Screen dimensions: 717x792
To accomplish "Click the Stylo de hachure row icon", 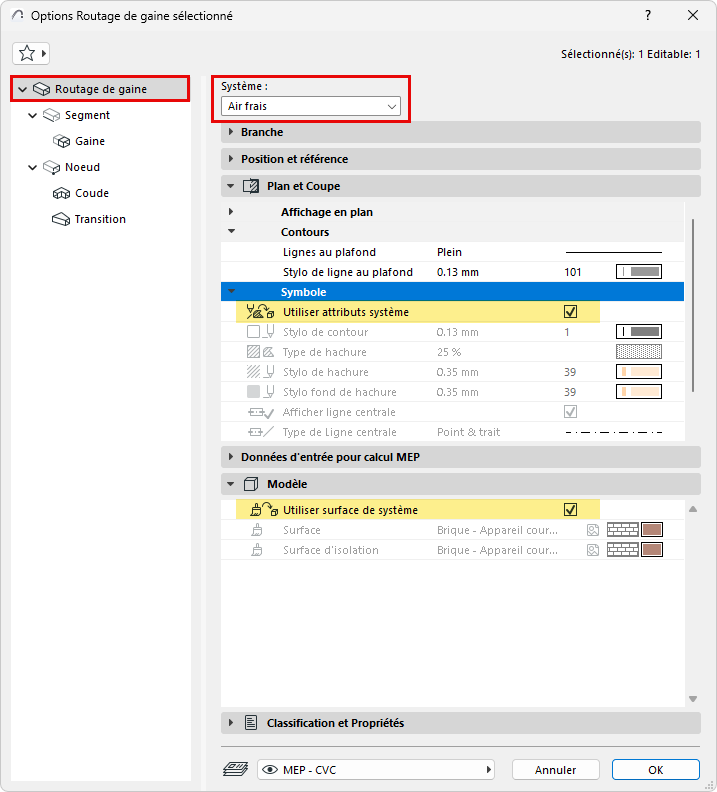I will click(260, 372).
